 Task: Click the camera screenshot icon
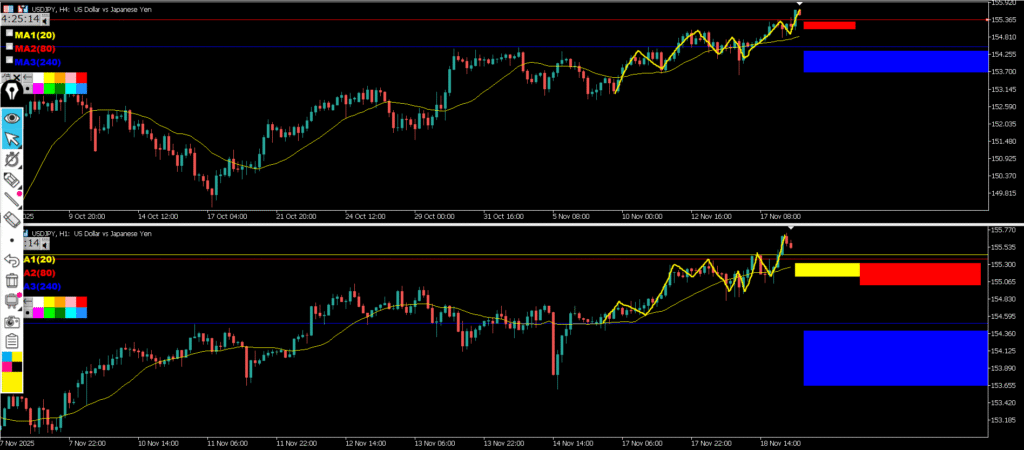pyautogui.click(x=13, y=321)
